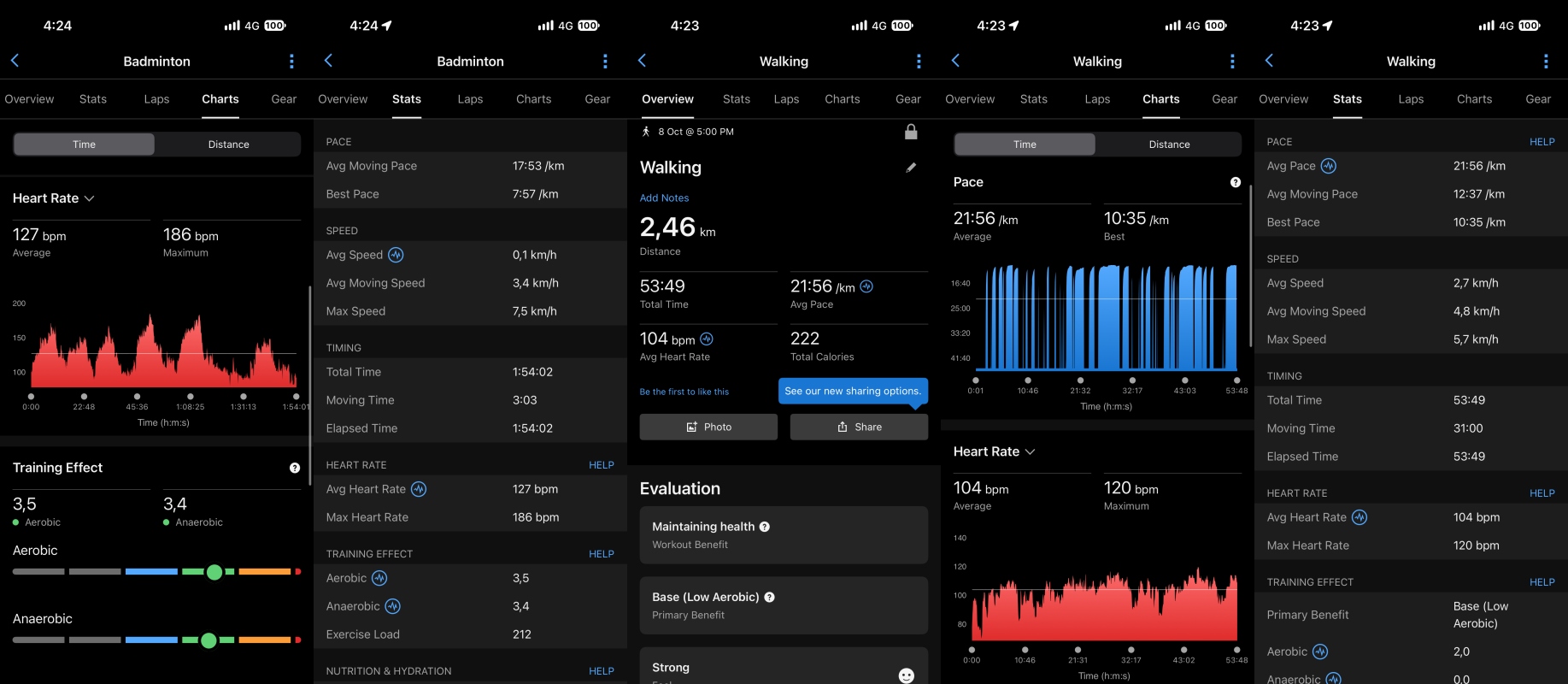Tap the insight icon next to Avg Heart Rate on Walking Stats
Viewport: 1568px width, 684px height.
tap(1360, 517)
